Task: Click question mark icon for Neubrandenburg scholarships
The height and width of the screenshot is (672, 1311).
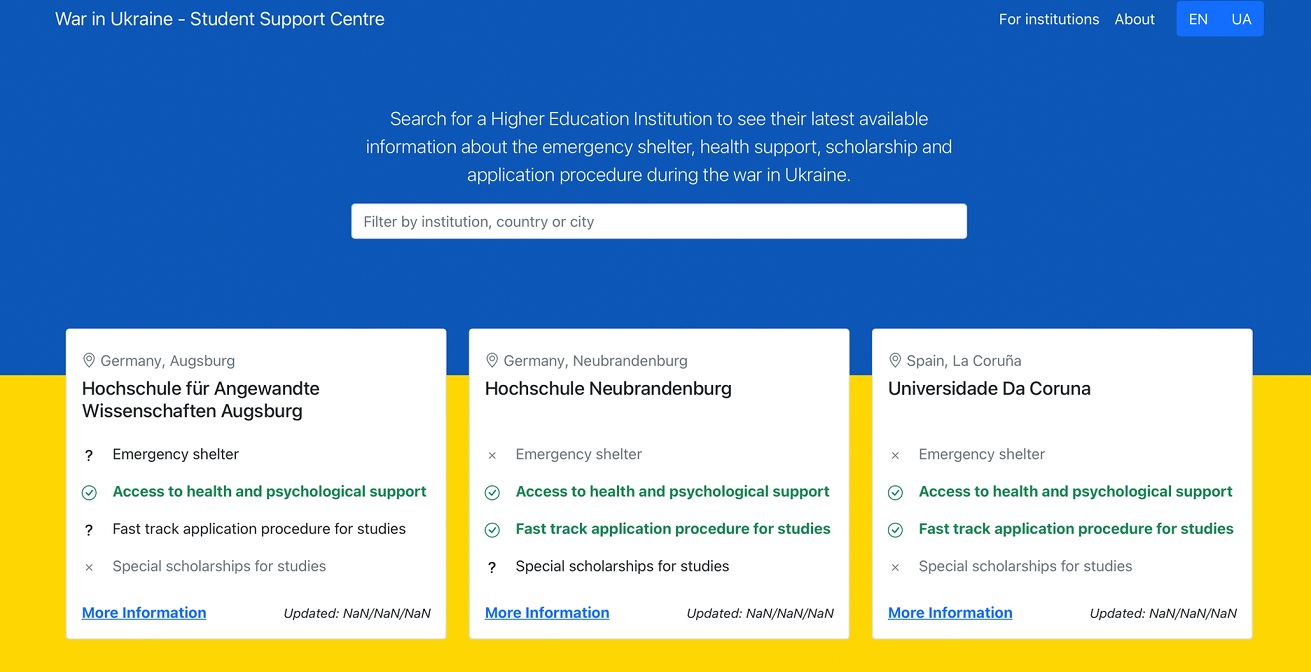Action: pos(492,568)
